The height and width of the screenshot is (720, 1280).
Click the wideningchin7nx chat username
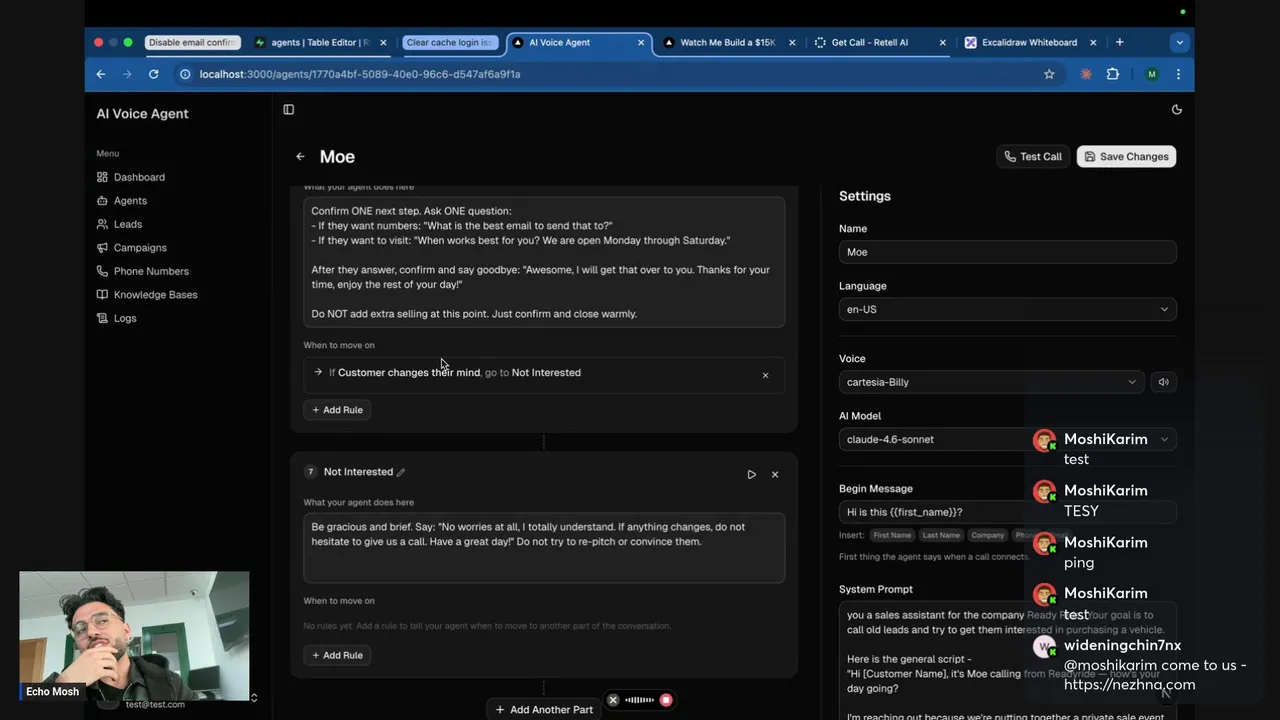tap(1122, 646)
